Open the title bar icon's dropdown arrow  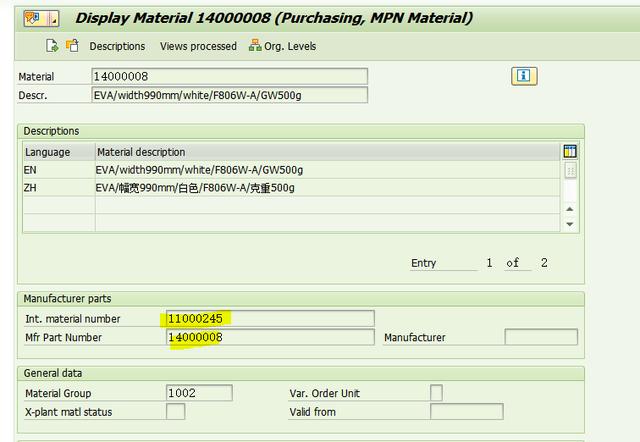point(54,18)
